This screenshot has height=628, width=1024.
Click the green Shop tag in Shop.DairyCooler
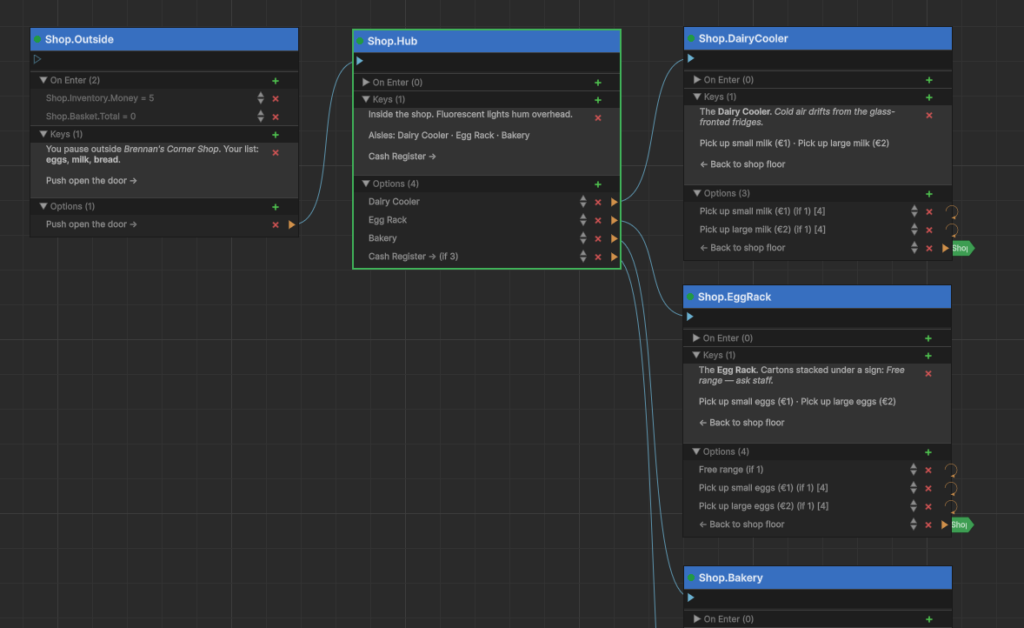(963, 248)
